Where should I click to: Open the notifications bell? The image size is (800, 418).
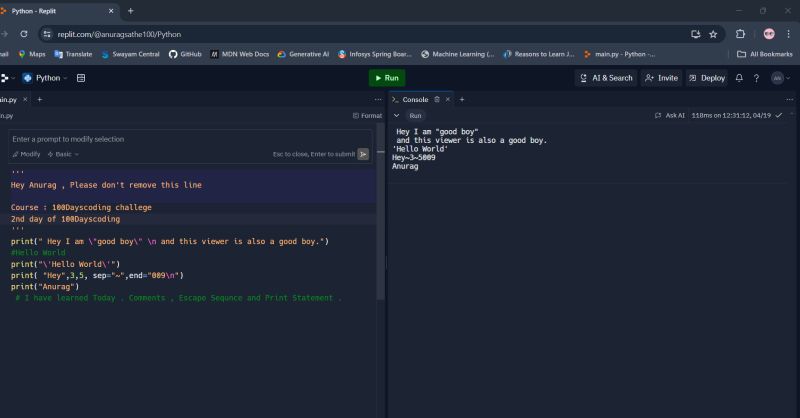pos(740,78)
